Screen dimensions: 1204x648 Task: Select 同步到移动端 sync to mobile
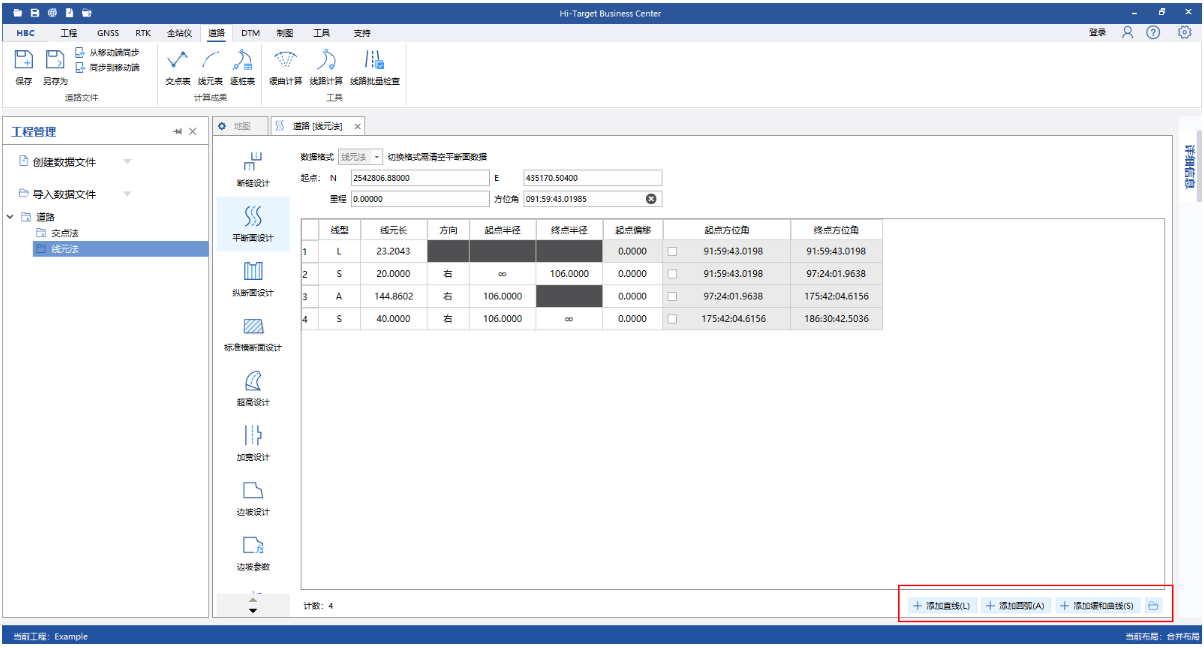pos(107,67)
